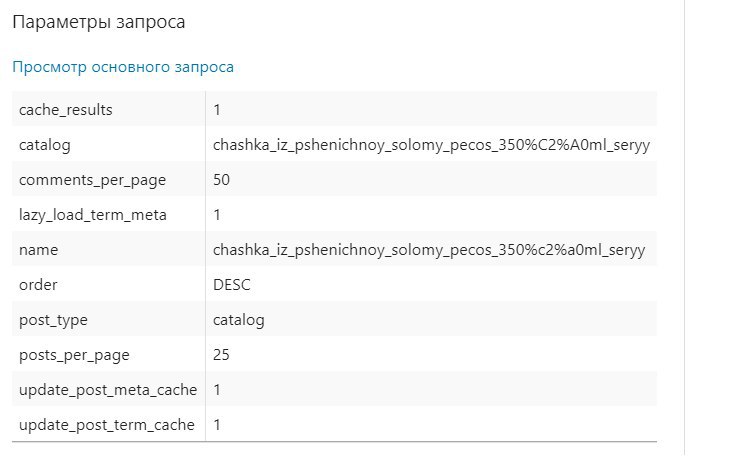
Task: Select the update_post_meta_cache parameter name
Action: point(108,389)
